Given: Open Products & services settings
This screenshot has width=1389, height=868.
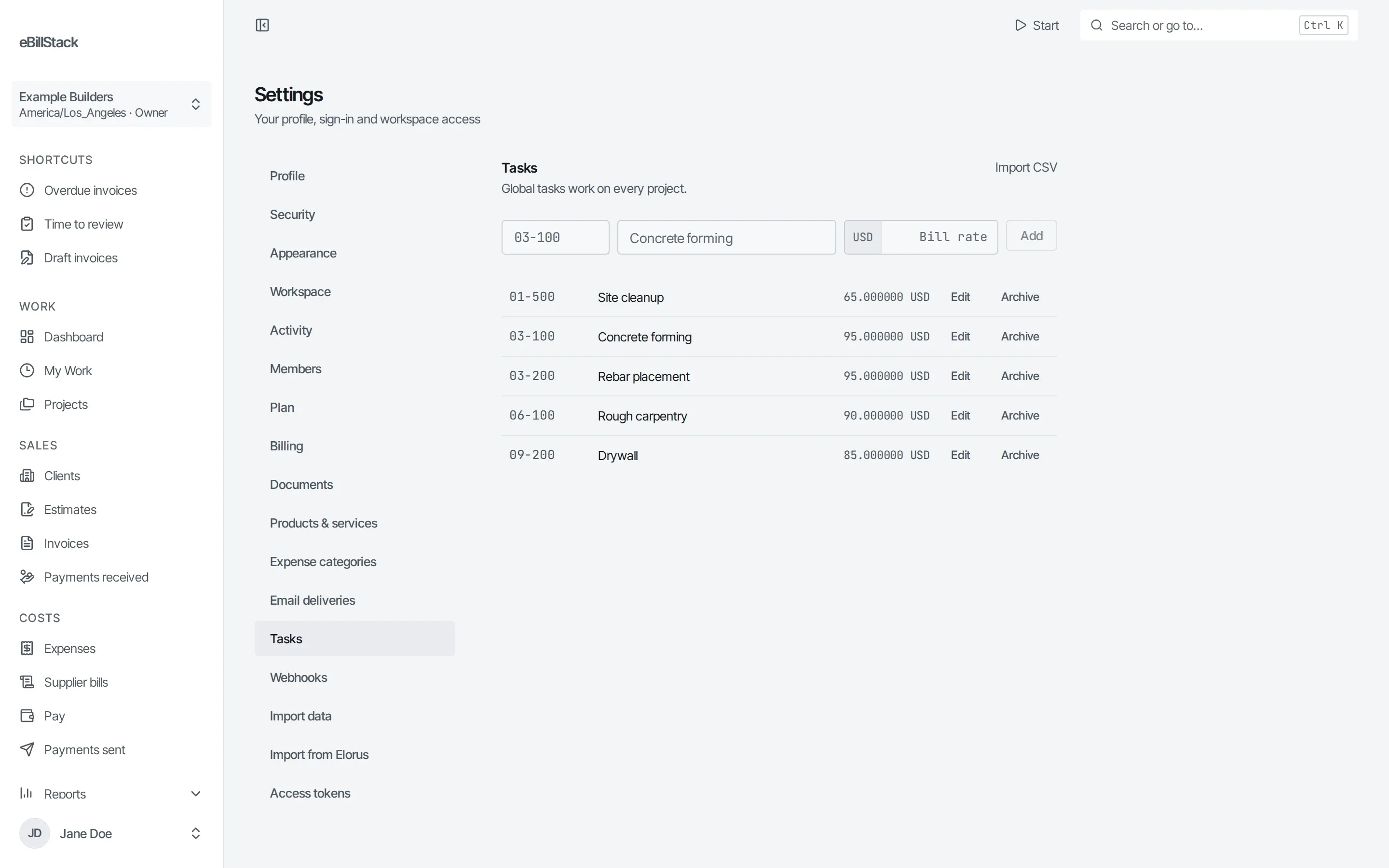Looking at the screenshot, I should [x=354, y=524].
